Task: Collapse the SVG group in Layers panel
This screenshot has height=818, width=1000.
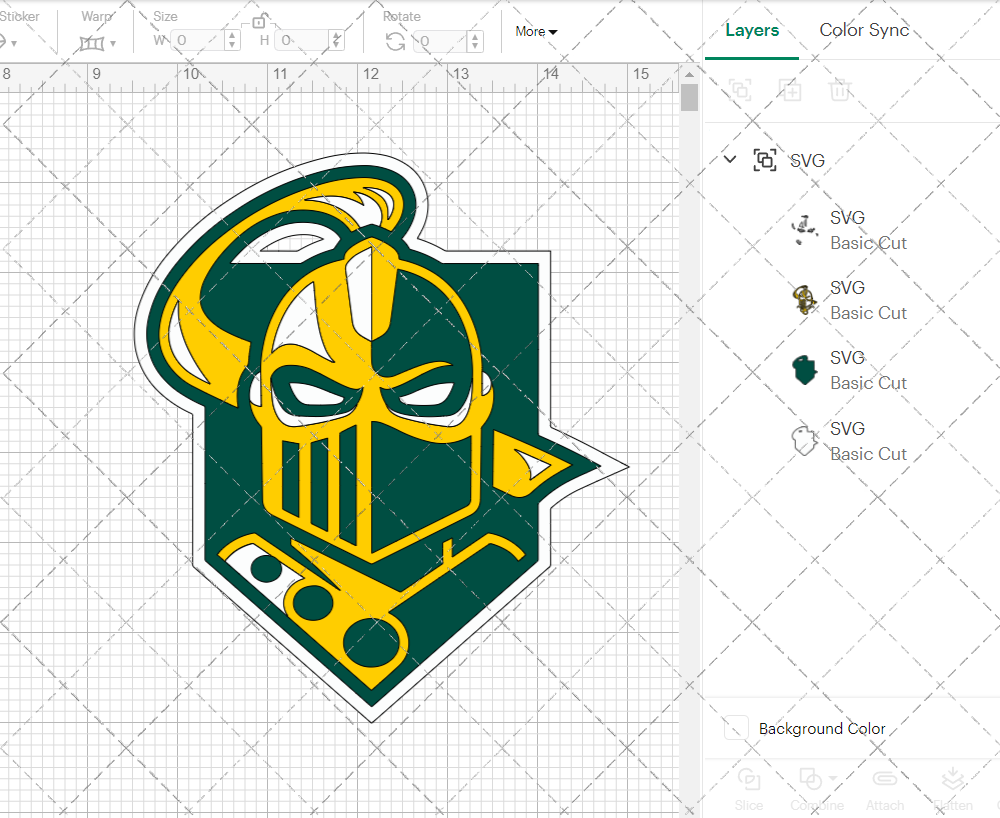Action: [729, 160]
